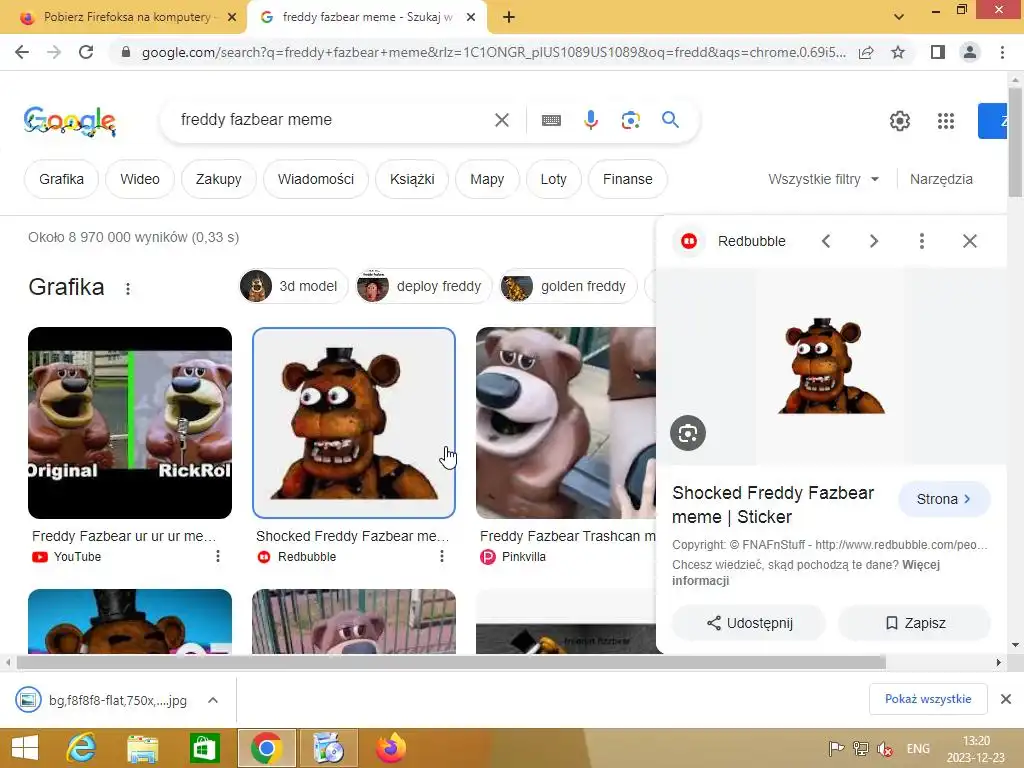Close the freddy fazbear meme tab

pos(471,18)
